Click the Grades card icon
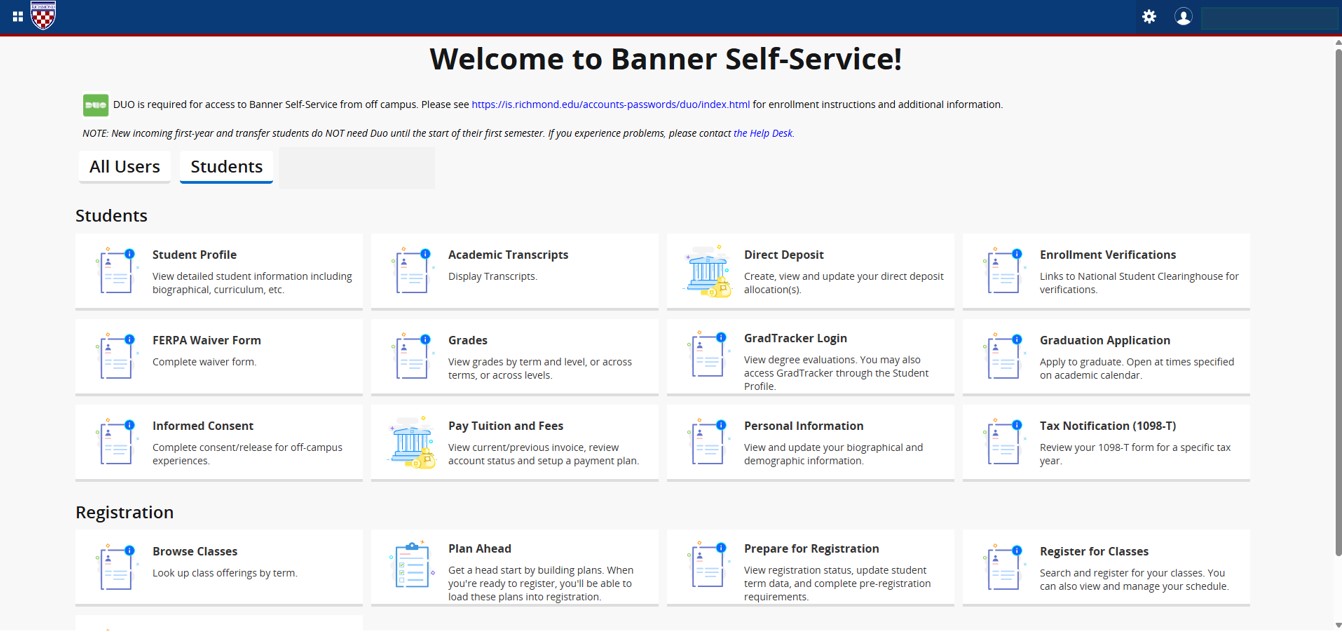Viewport: 1342px width, 632px height. coord(412,357)
